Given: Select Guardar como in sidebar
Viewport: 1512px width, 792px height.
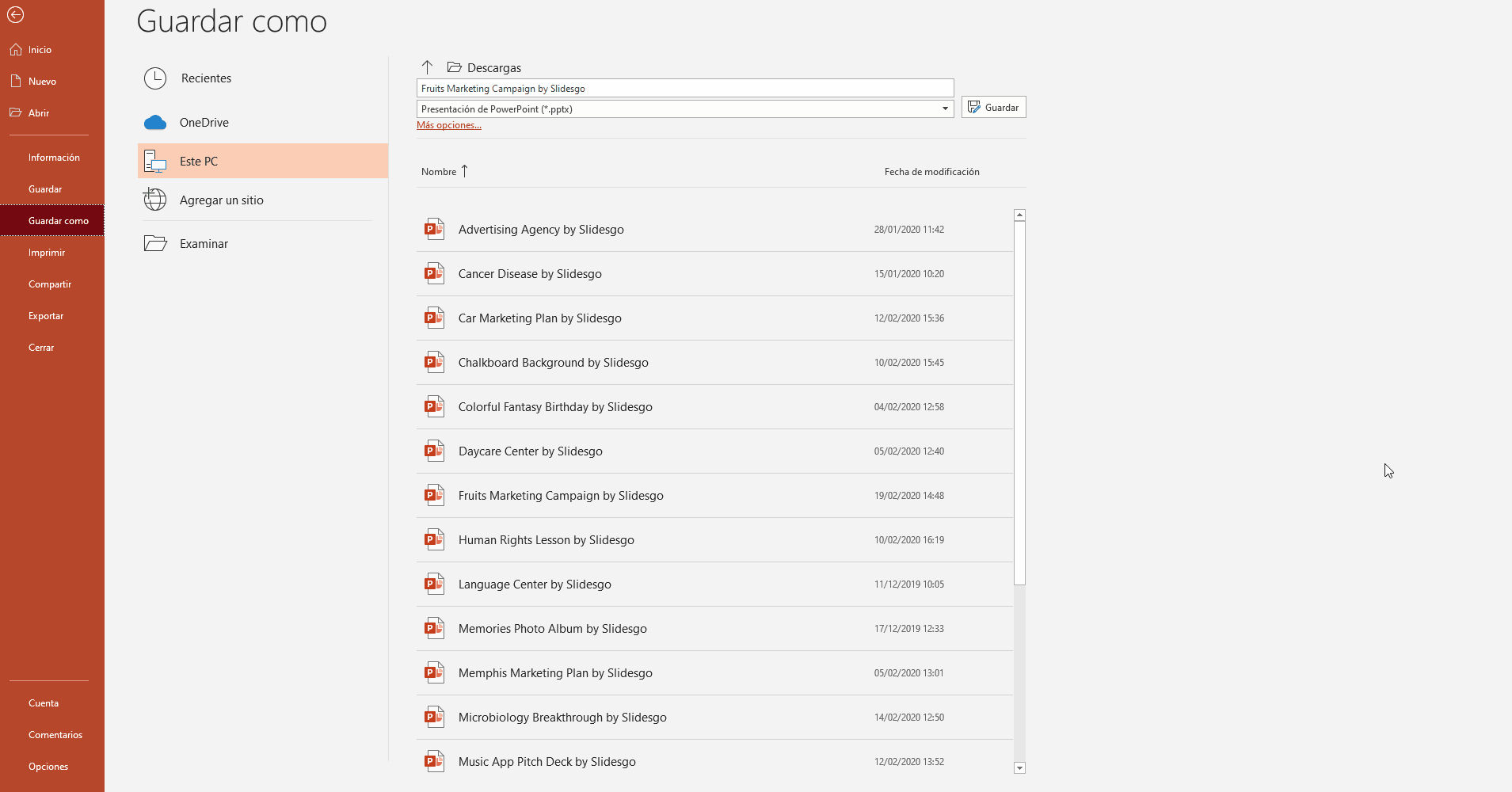Looking at the screenshot, I should coord(52,221).
